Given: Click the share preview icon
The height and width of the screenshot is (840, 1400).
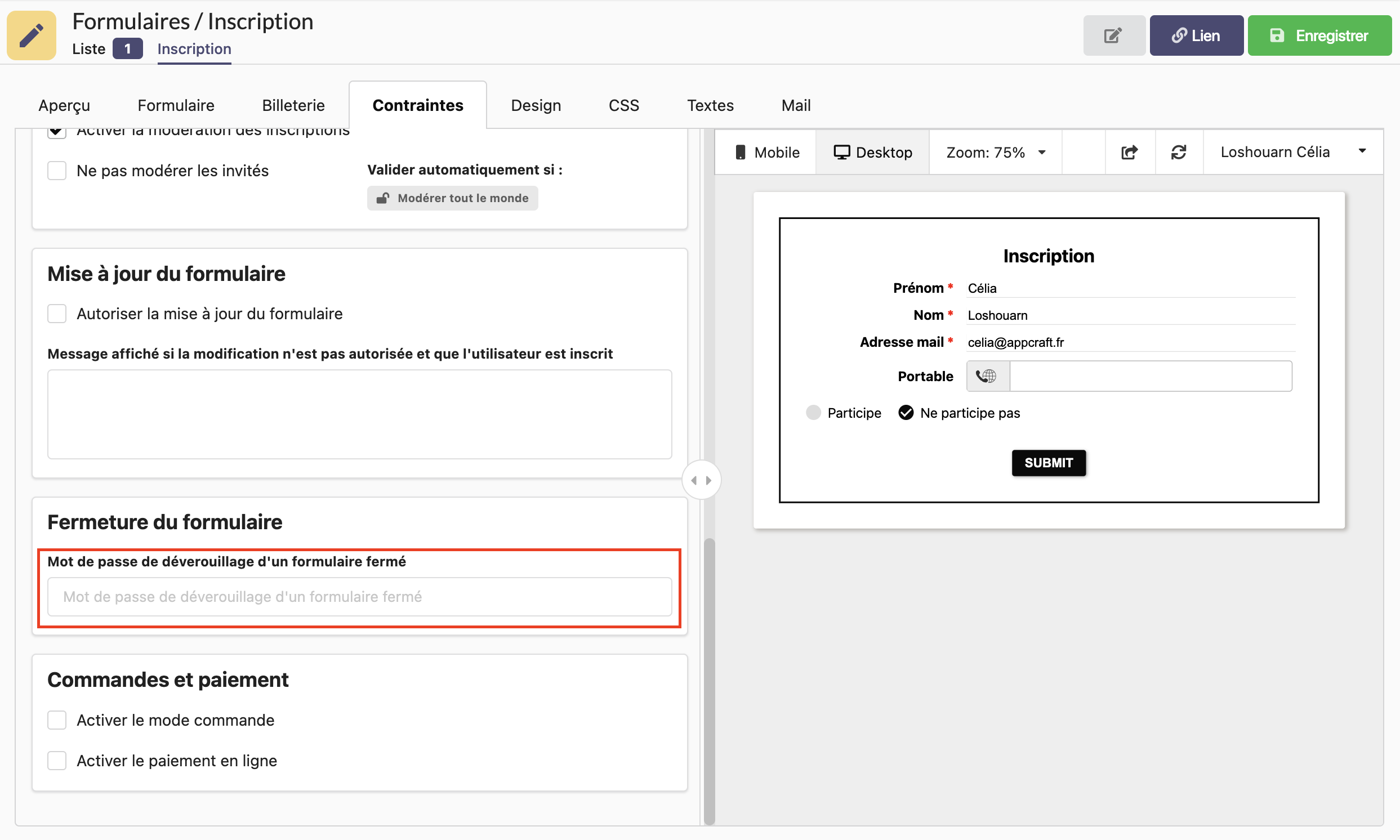Looking at the screenshot, I should pos(1129,152).
